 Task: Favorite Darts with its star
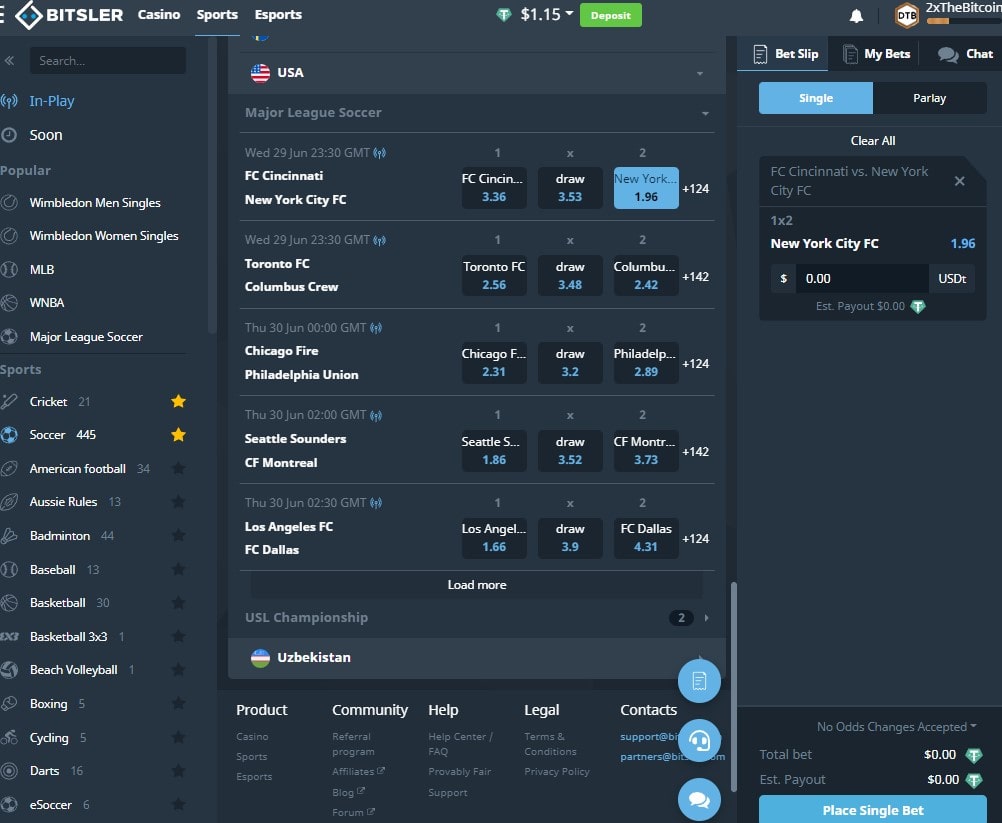point(178,771)
